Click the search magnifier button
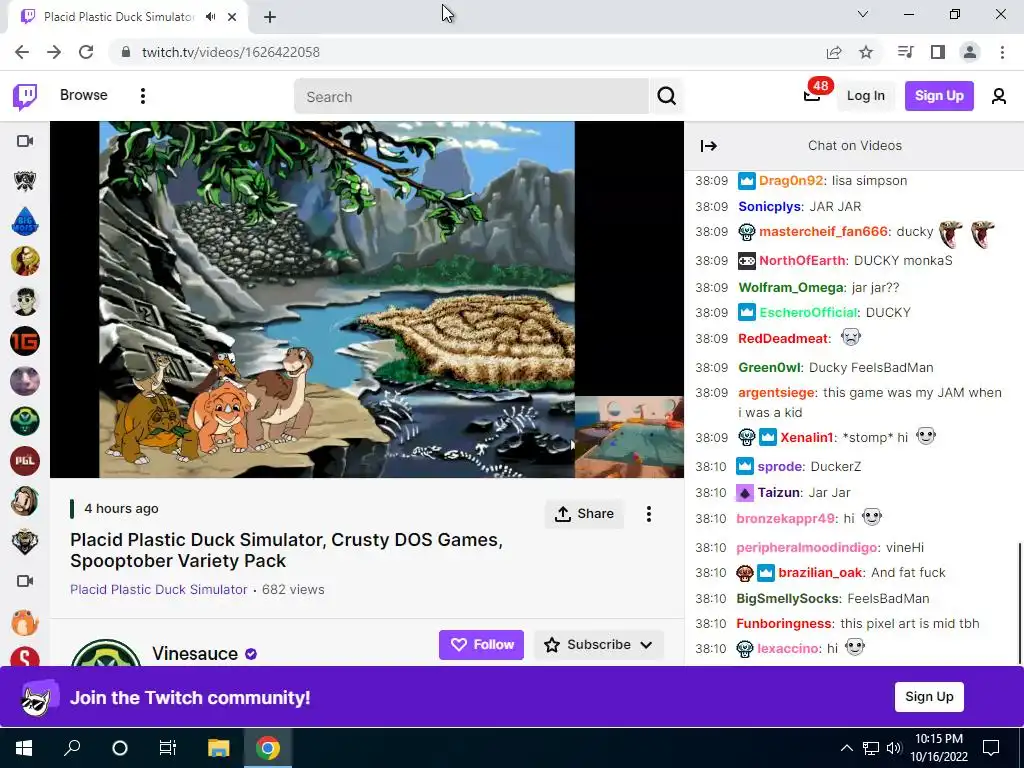1024x768 pixels. (666, 96)
